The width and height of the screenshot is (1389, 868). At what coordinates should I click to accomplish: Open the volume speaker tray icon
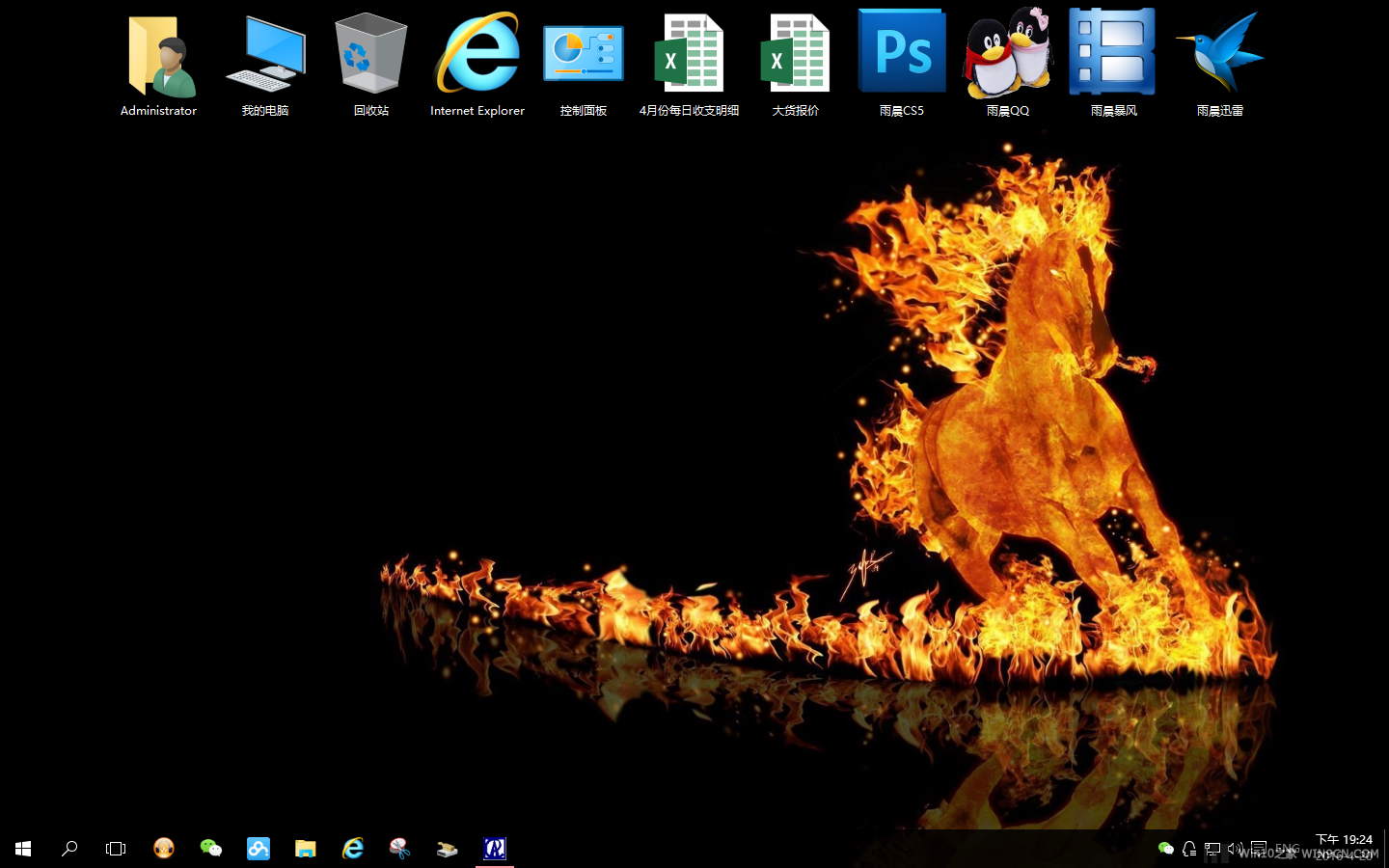(1235, 849)
